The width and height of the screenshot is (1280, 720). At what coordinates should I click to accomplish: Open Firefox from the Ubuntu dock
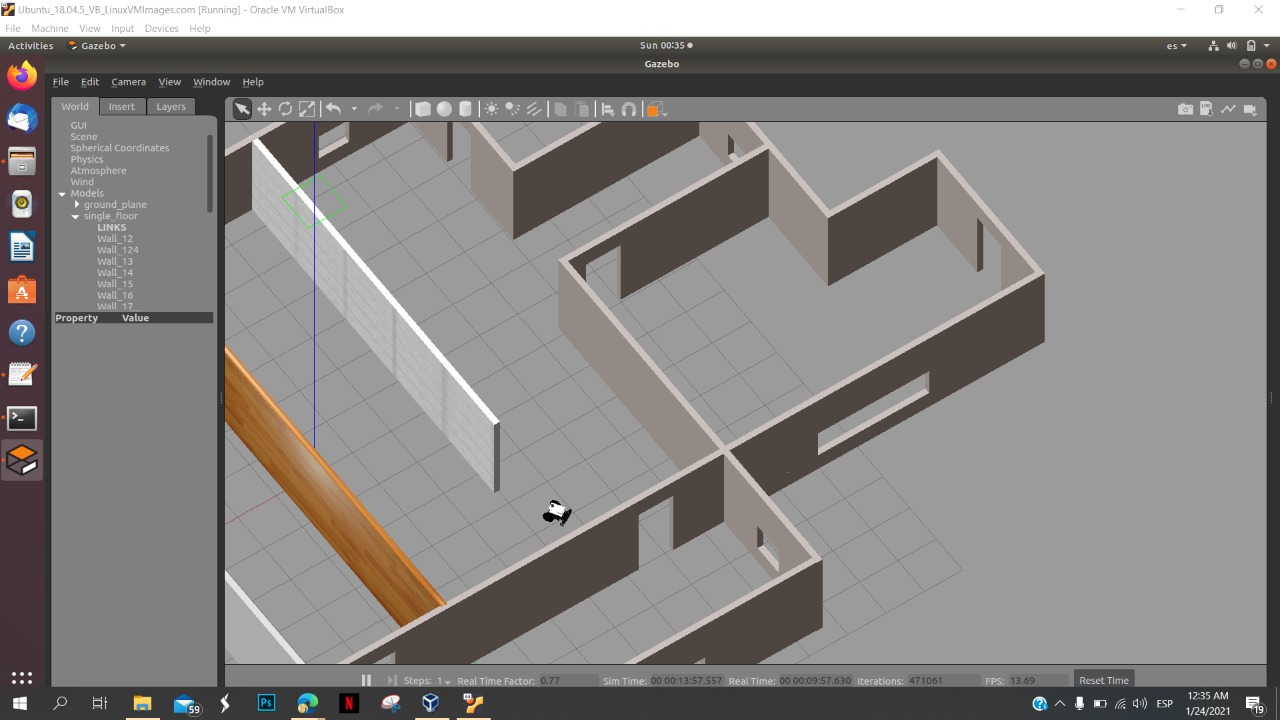(x=22, y=76)
